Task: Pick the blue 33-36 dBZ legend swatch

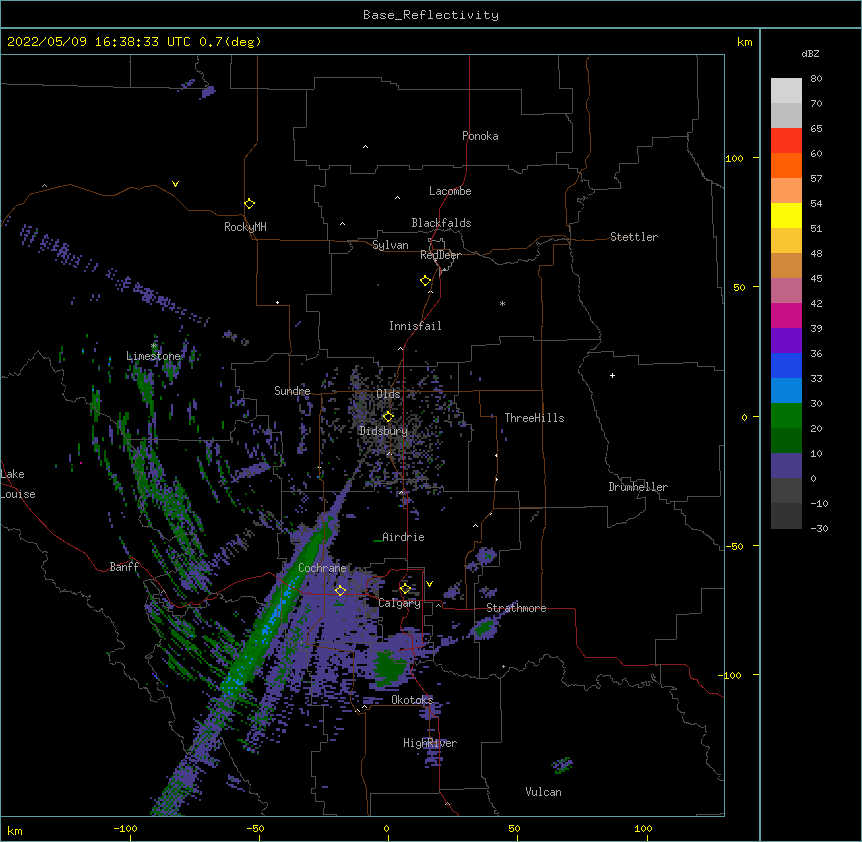Action: click(786, 365)
